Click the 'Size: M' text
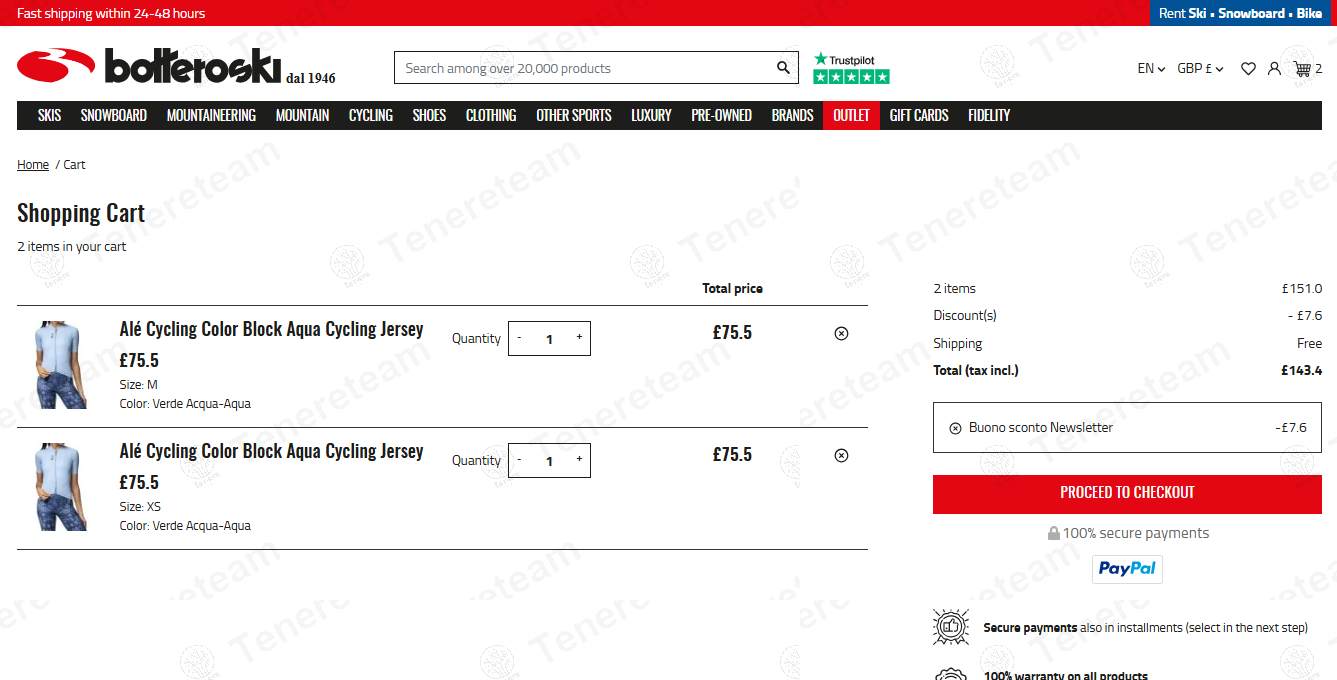Screen dimensions: 1337x680 tap(139, 385)
